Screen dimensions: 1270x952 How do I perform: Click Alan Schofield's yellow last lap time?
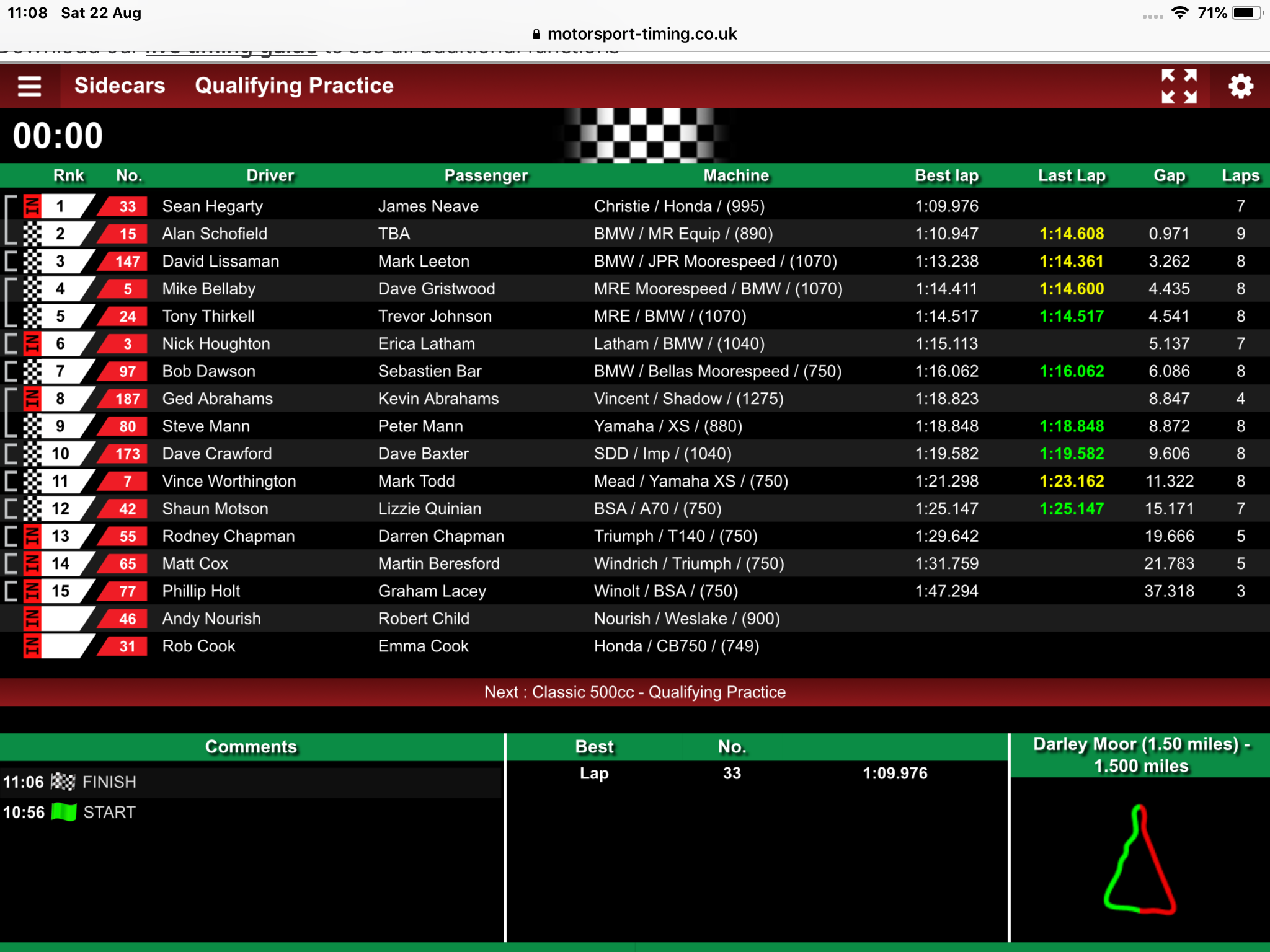(1072, 234)
